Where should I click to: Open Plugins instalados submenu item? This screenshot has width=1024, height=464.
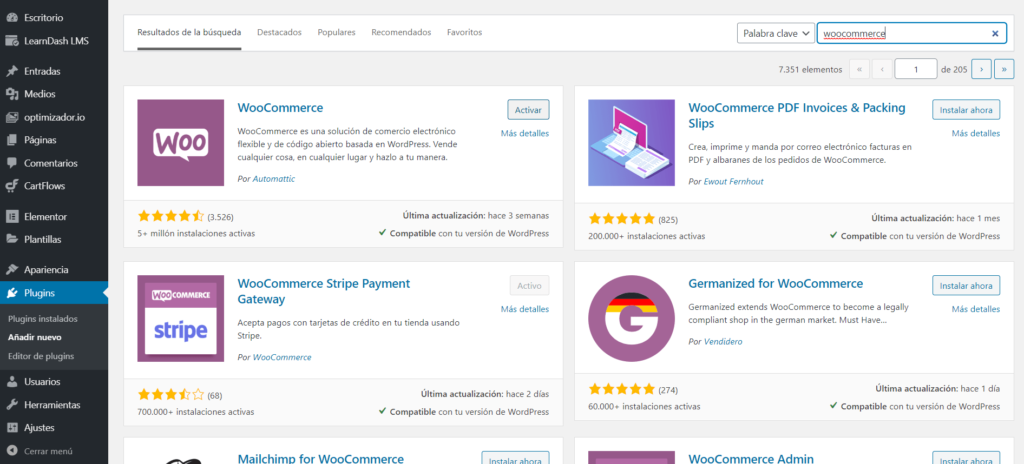tap(43, 319)
